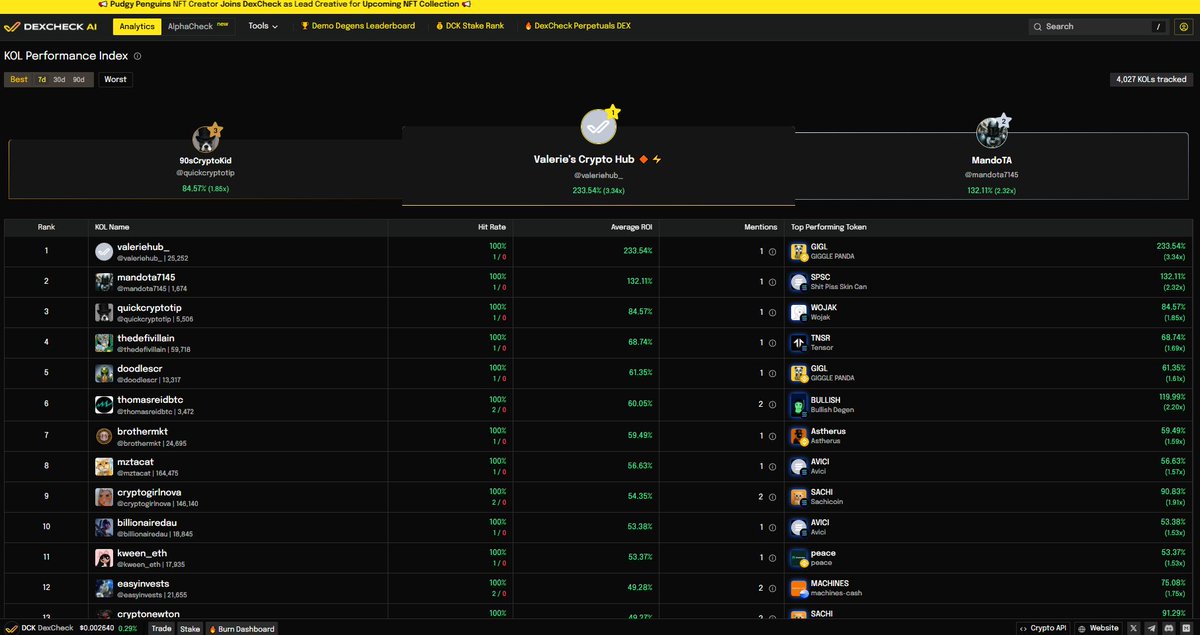Click mentions info icon for valeriehub_ row

point(772,252)
